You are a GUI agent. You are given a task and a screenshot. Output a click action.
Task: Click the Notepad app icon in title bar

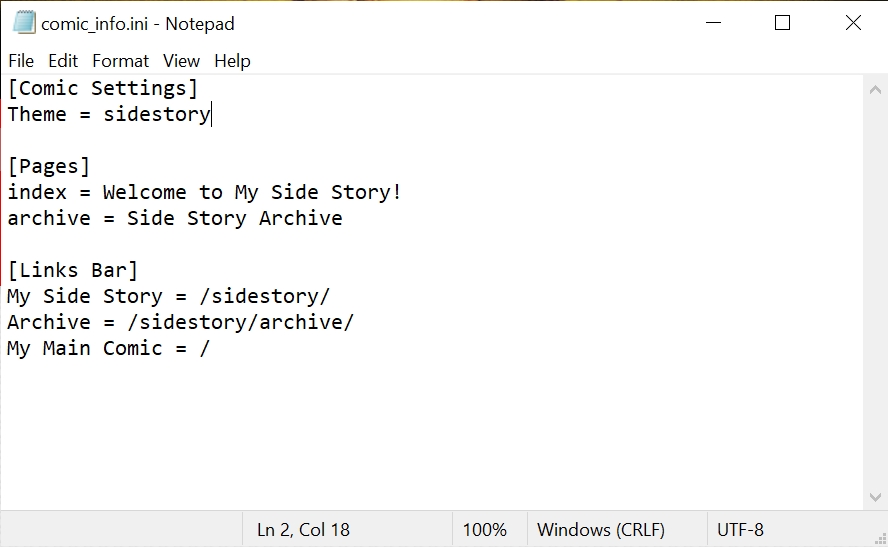(x=24, y=23)
